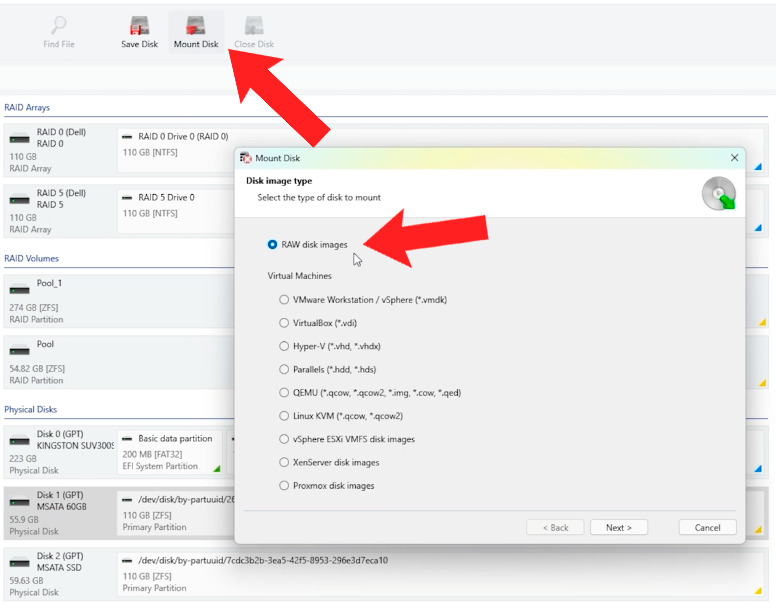Viewport: 776px width, 615px height.
Task: Select the Pool_1 RAID volume icon
Action: pos(19,289)
